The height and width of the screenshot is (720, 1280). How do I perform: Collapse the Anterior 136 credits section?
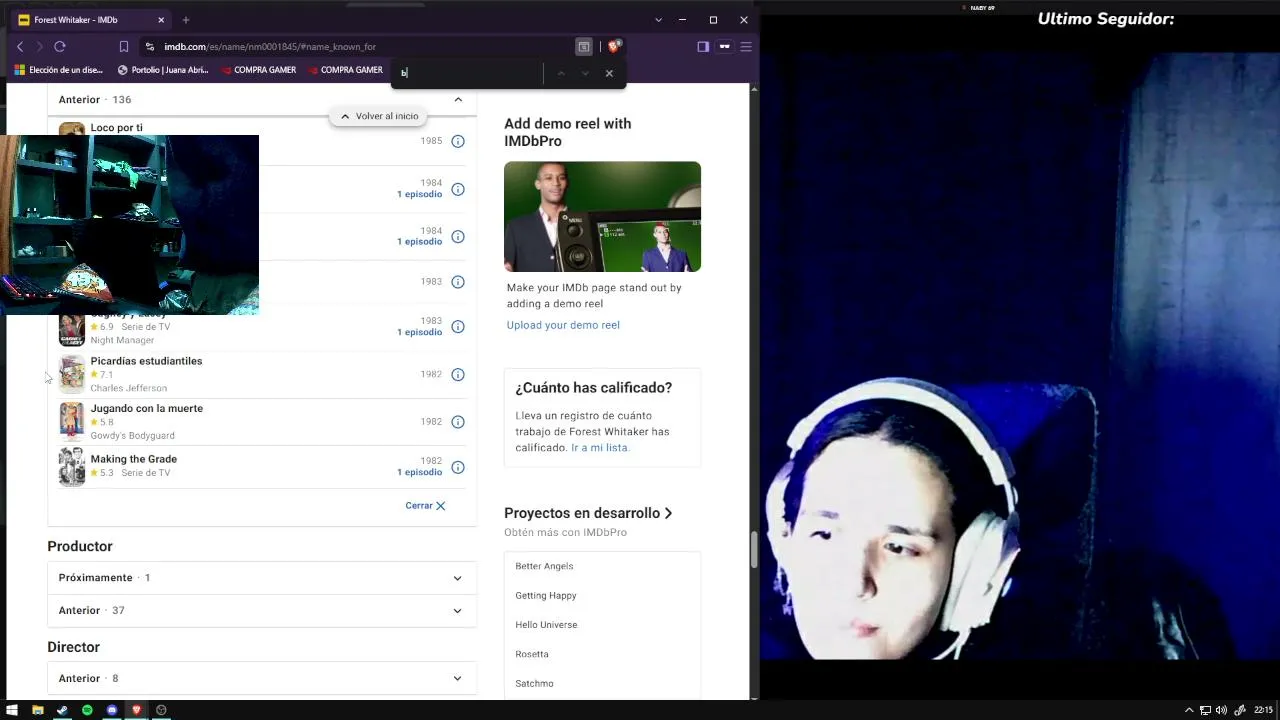(262, 100)
